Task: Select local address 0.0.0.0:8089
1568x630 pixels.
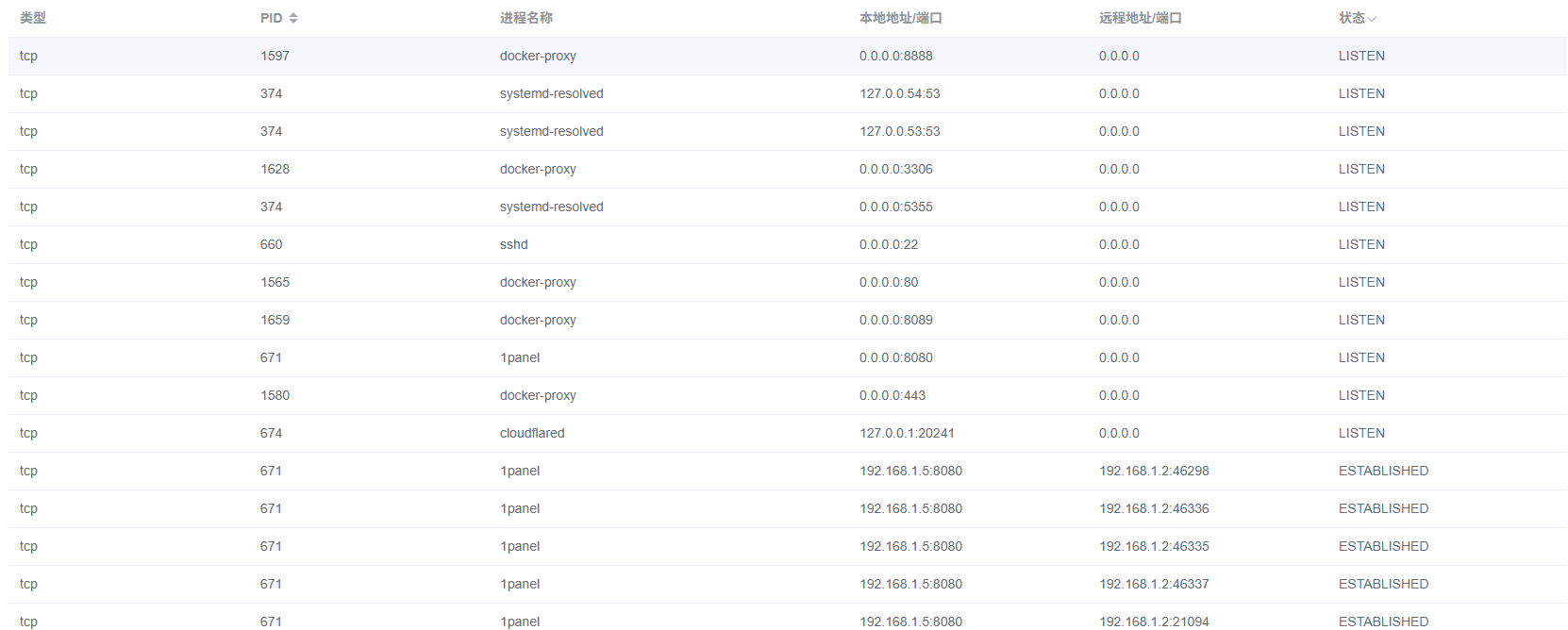Action: click(x=896, y=320)
